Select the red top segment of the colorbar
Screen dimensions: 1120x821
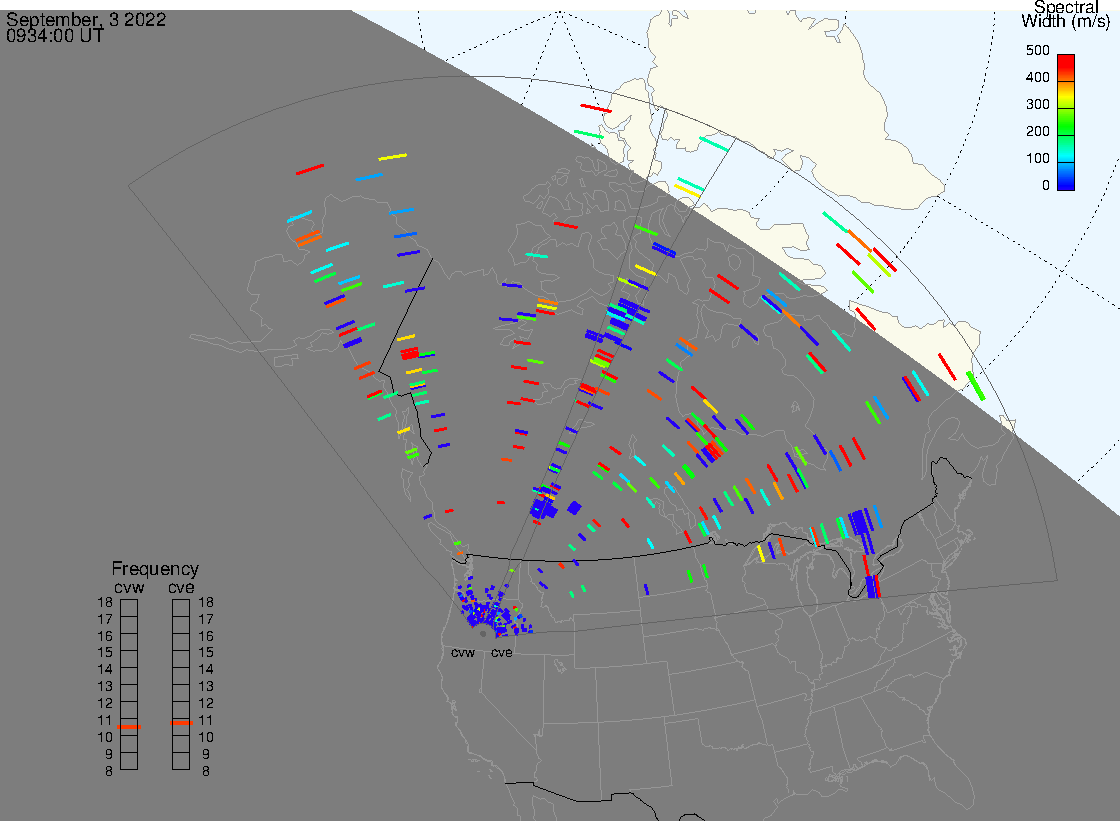click(1066, 67)
